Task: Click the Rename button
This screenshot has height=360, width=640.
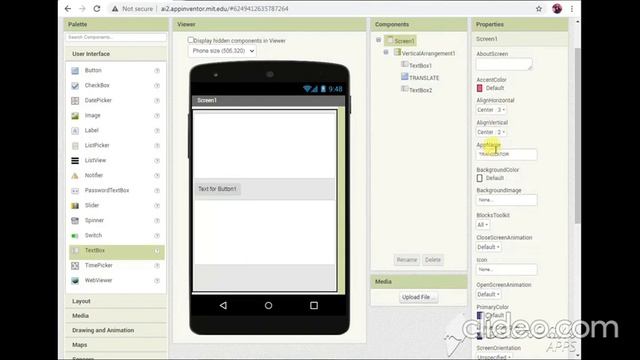Action: (407, 260)
